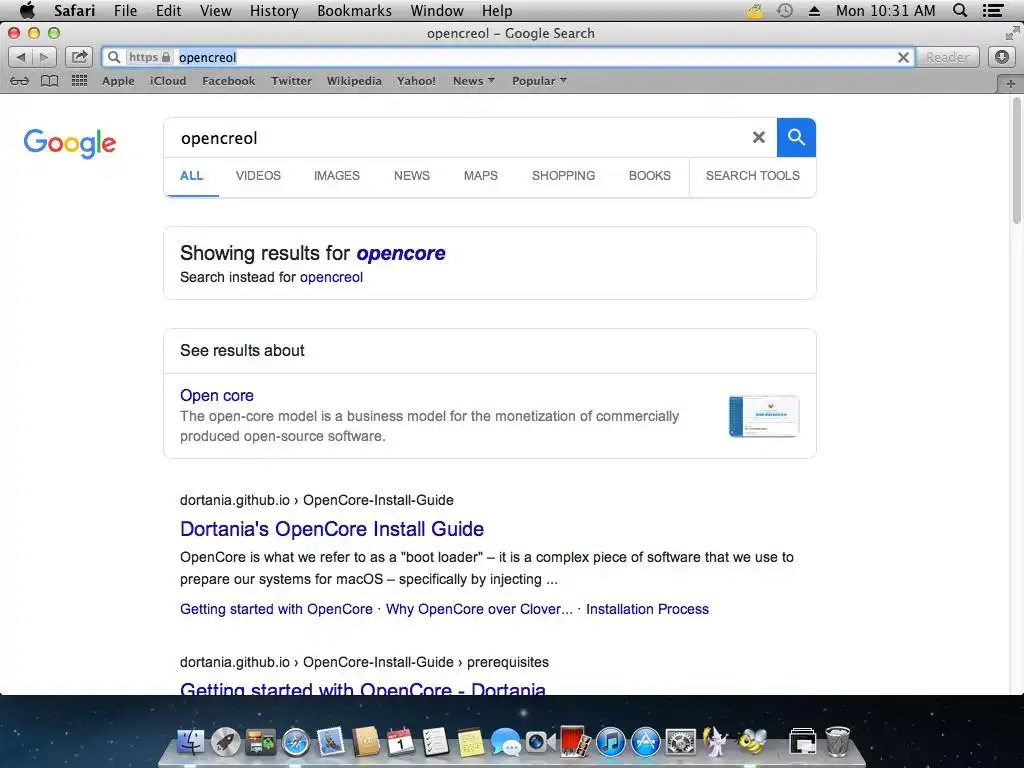Open the App Store from the Dock
This screenshot has height=768, width=1024.
646,743
